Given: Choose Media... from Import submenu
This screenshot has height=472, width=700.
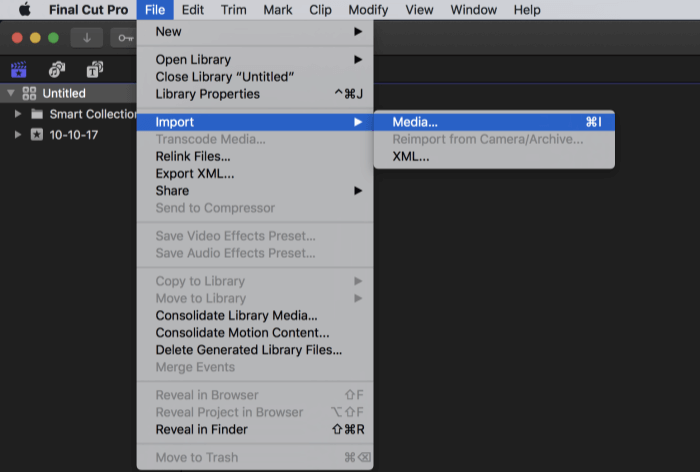Looking at the screenshot, I should (494, 122).
